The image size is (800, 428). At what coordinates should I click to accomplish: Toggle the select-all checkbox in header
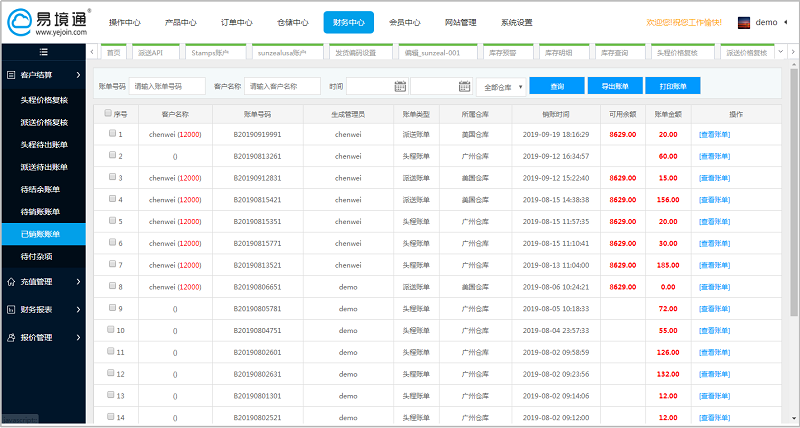(x=109, y=113)
